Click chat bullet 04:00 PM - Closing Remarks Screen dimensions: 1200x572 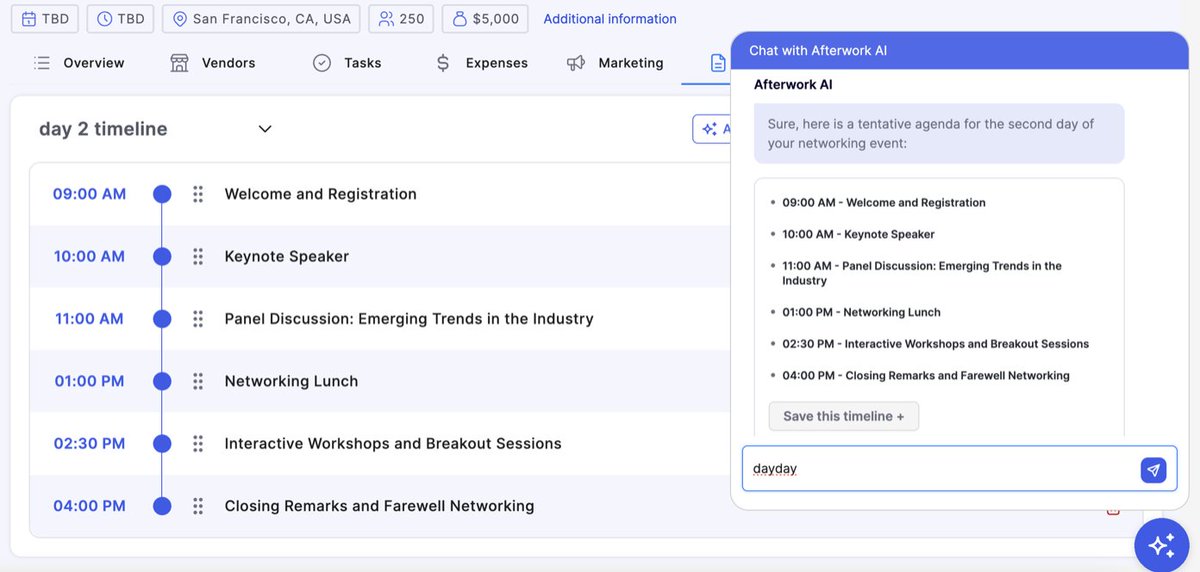[926, 376]
